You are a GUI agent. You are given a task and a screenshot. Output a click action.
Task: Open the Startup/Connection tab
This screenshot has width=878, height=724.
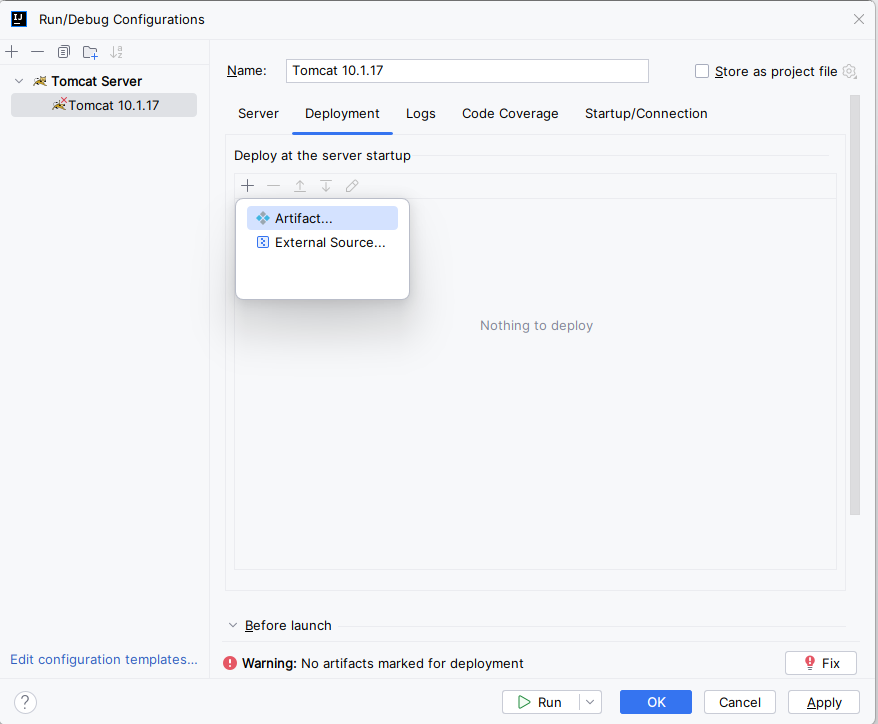(x=646, y=114)
